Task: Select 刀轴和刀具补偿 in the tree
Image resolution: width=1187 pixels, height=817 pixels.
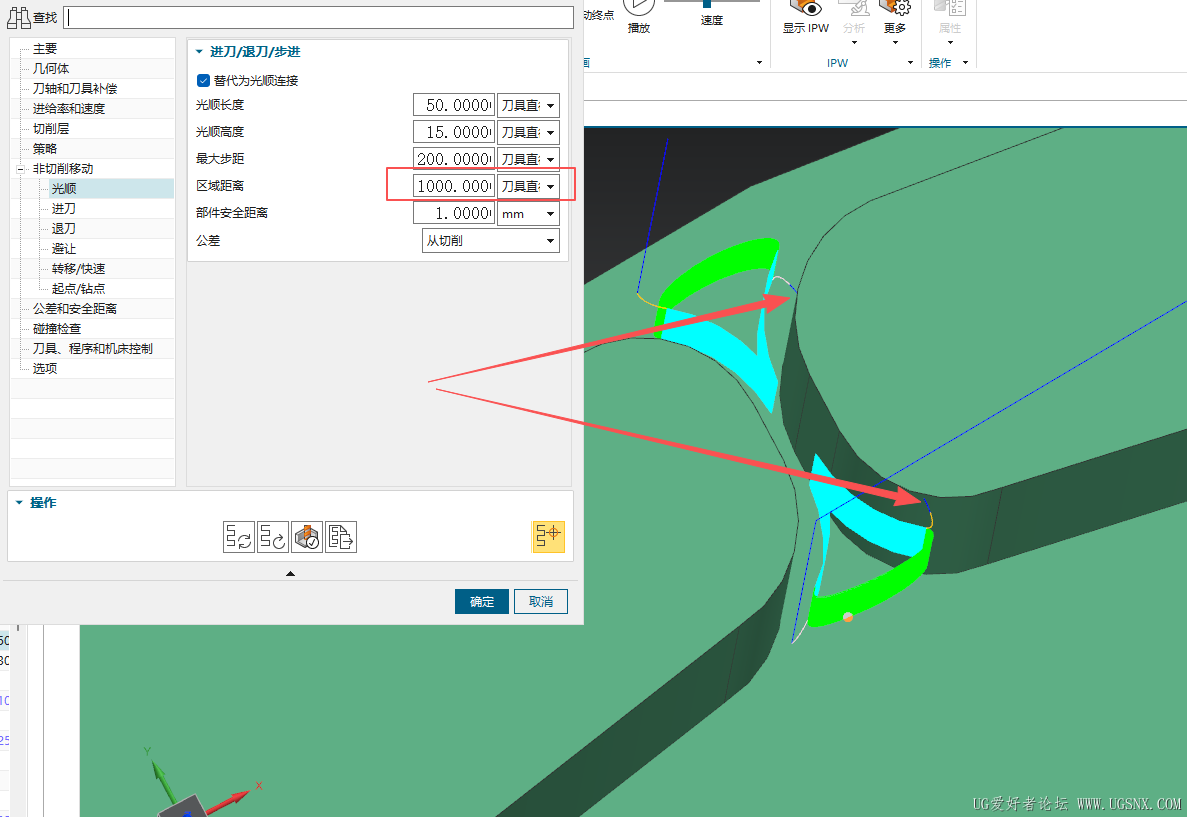Action: click(75, 89)
